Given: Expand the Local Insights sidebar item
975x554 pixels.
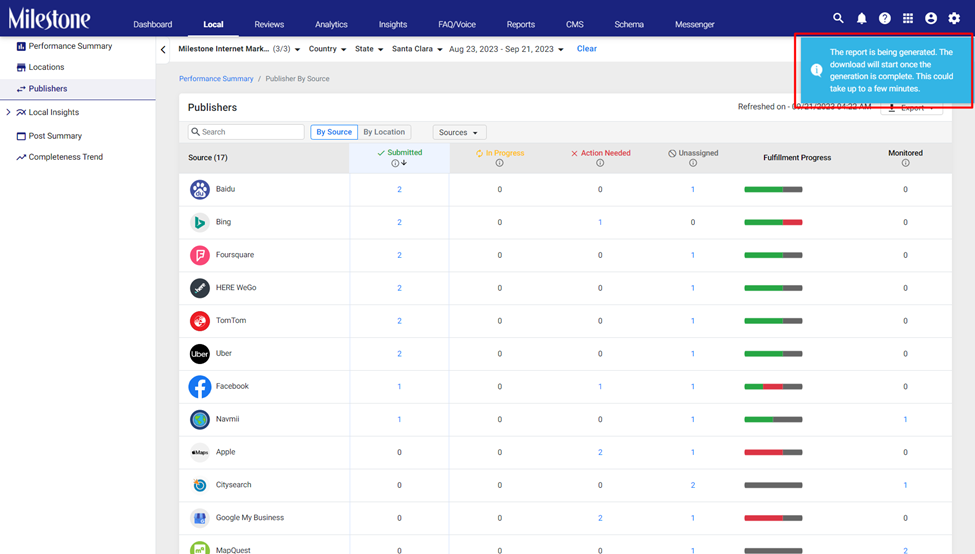Looking at the screenshot, I should [8, 112].
